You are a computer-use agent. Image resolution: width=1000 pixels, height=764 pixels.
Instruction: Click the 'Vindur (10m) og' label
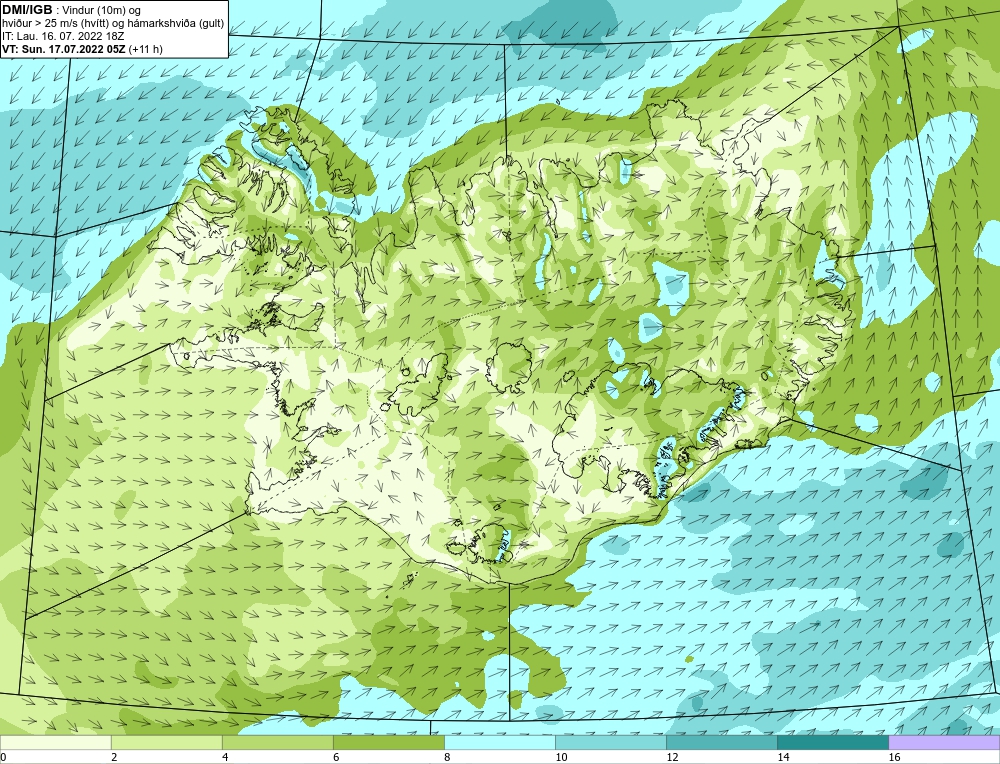(x=103, y=10)
